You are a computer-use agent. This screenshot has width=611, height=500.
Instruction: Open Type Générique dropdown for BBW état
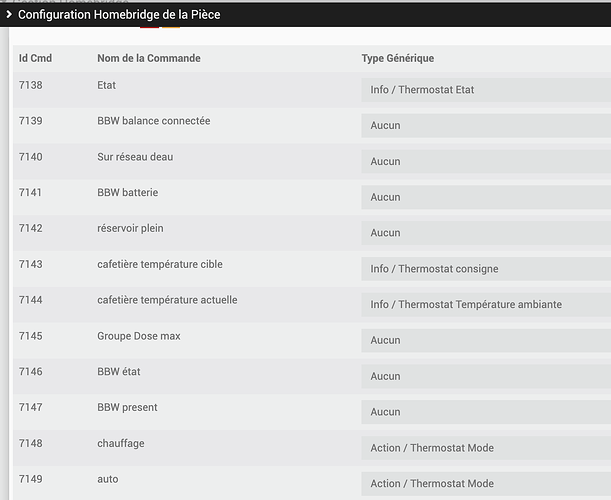pyautogui.click(x=485, y=377)
